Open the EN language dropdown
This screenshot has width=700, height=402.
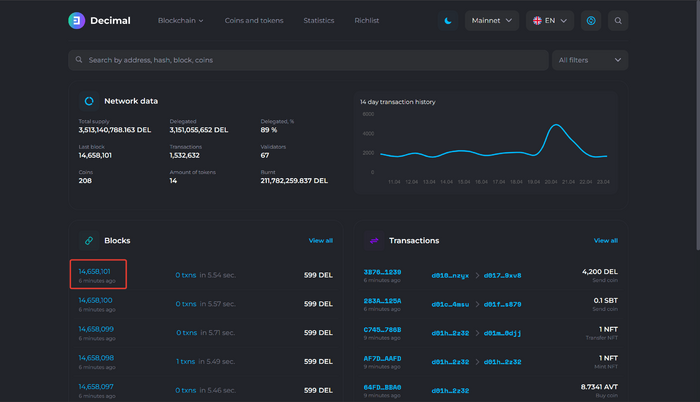(x=550, y=21)
